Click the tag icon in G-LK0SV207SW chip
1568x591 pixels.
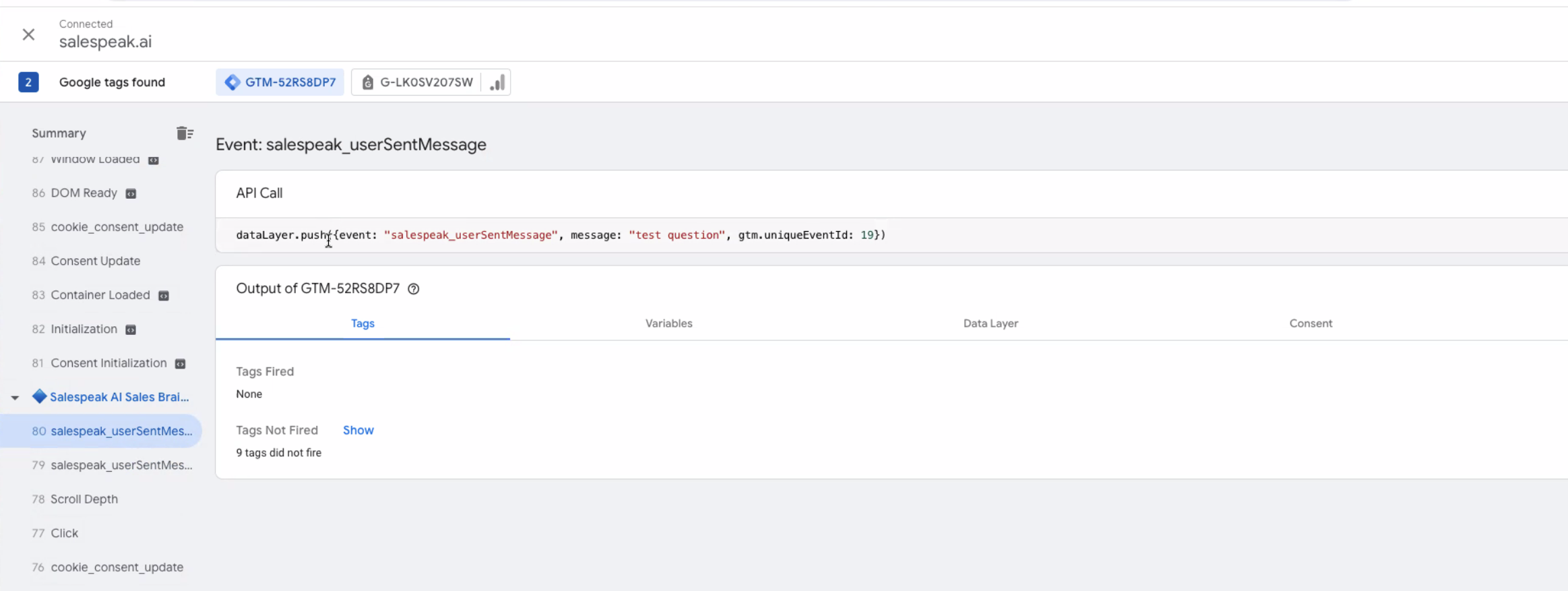pyautogui.click(x=367, y=82)
